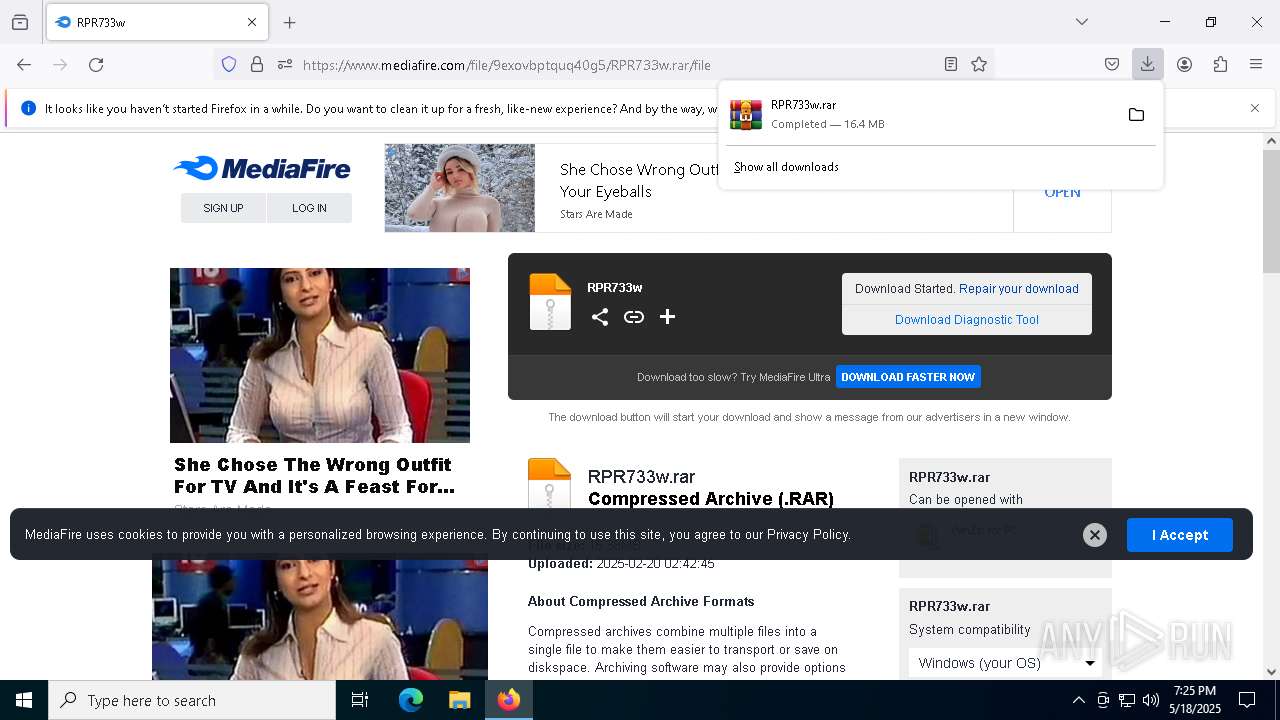Add RPR733w to my MediaFire account
This screenshot has width=1280, height=720.
(x=668, y=317)
